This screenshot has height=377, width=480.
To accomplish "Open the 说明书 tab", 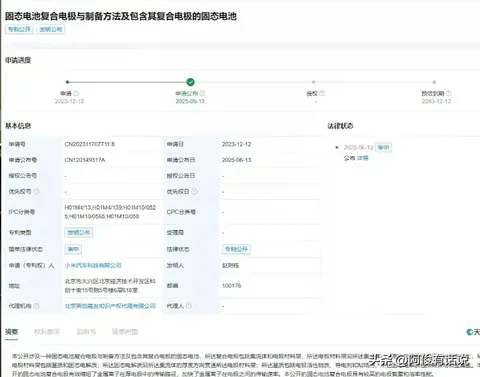I will click(86, 332).
